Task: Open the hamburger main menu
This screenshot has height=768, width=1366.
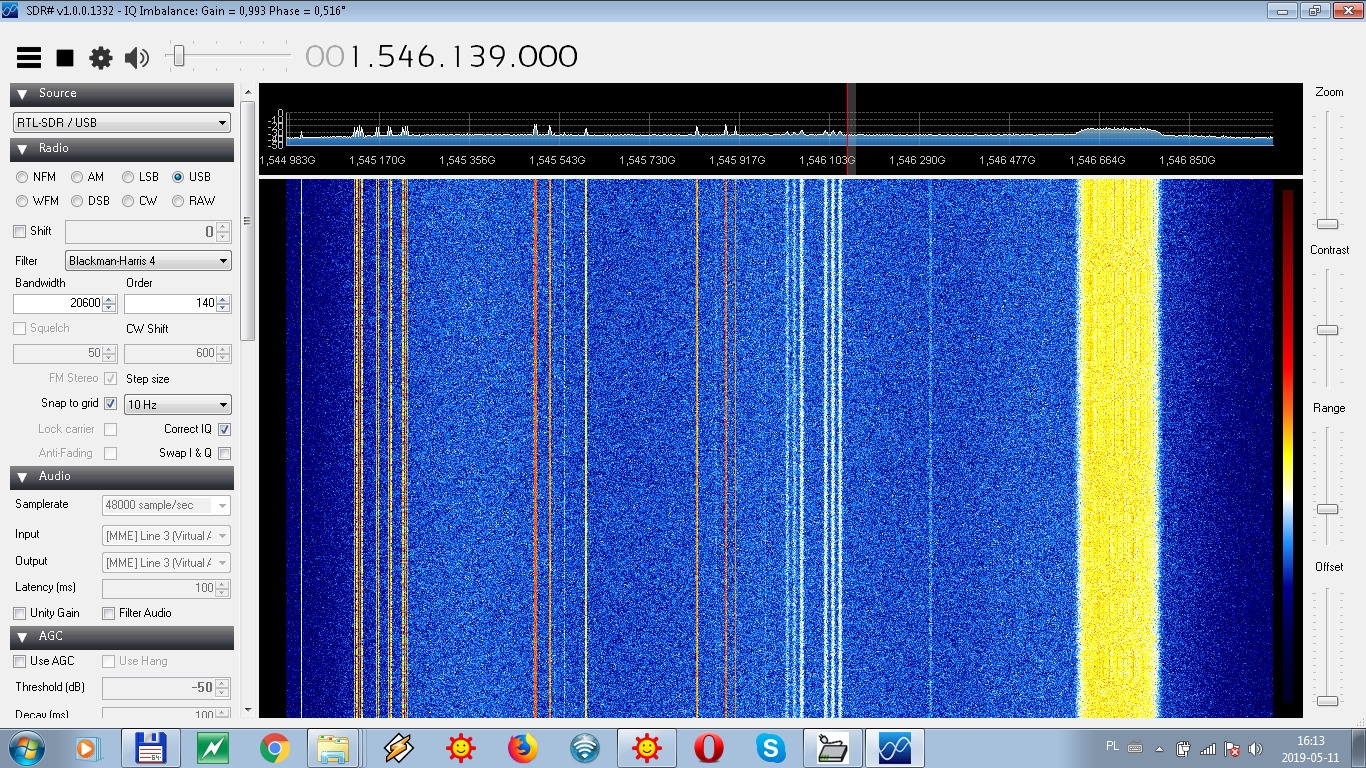Action: 29,58
